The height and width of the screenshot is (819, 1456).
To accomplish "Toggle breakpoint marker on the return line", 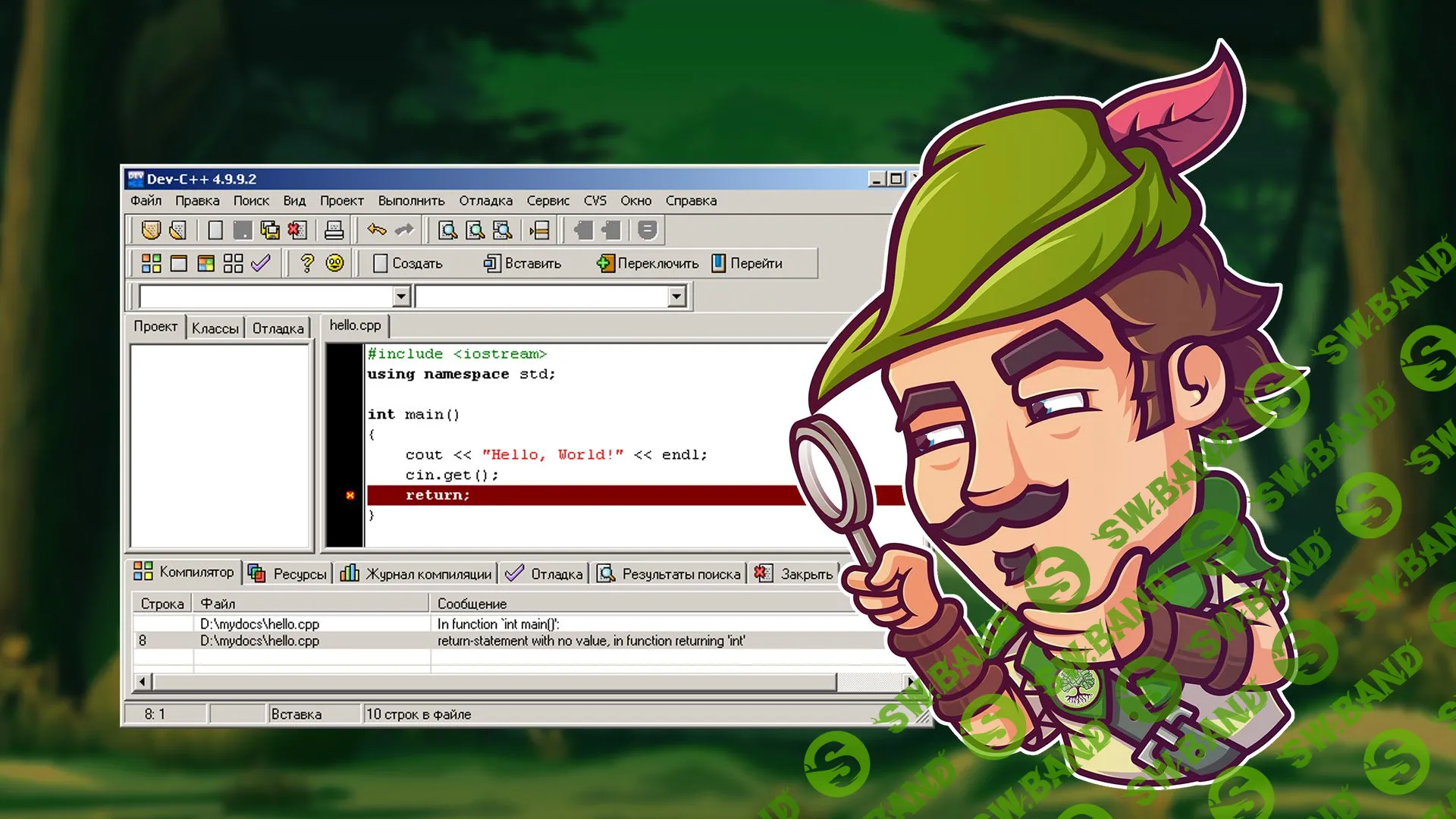I will click(350, 495).
